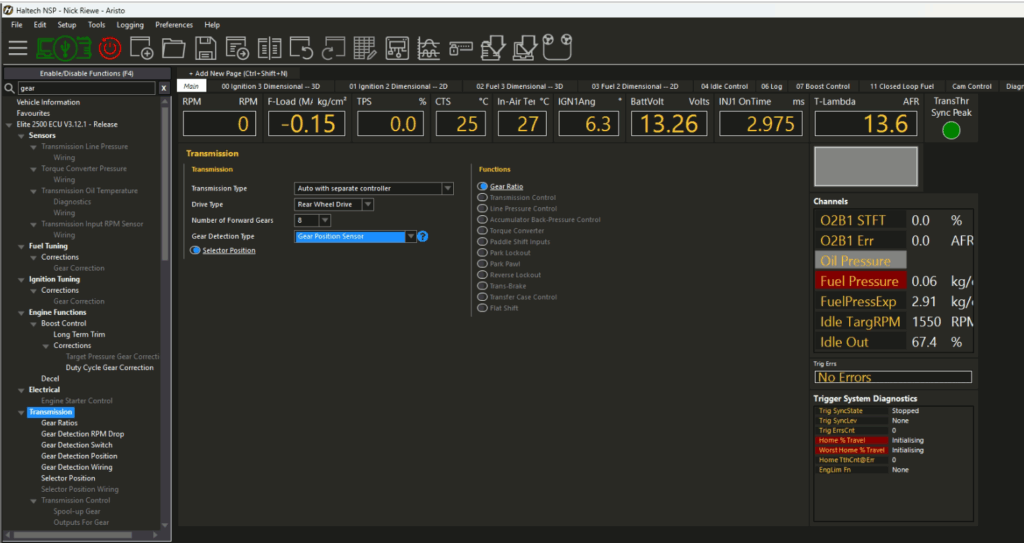Select Duty Cycle Gear Correction tree item
Screen dimensions: 1024x543
pyautogui.click(x=110, y=368)
